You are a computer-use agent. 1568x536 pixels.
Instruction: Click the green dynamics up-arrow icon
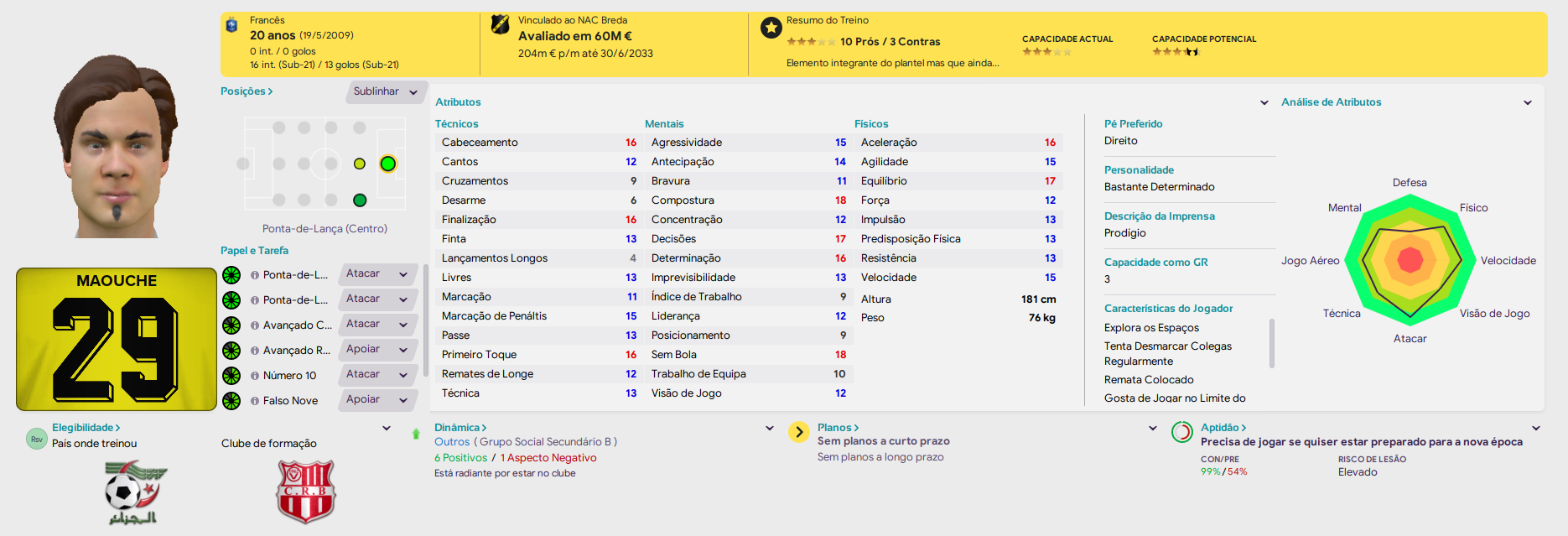pos(416,434)
